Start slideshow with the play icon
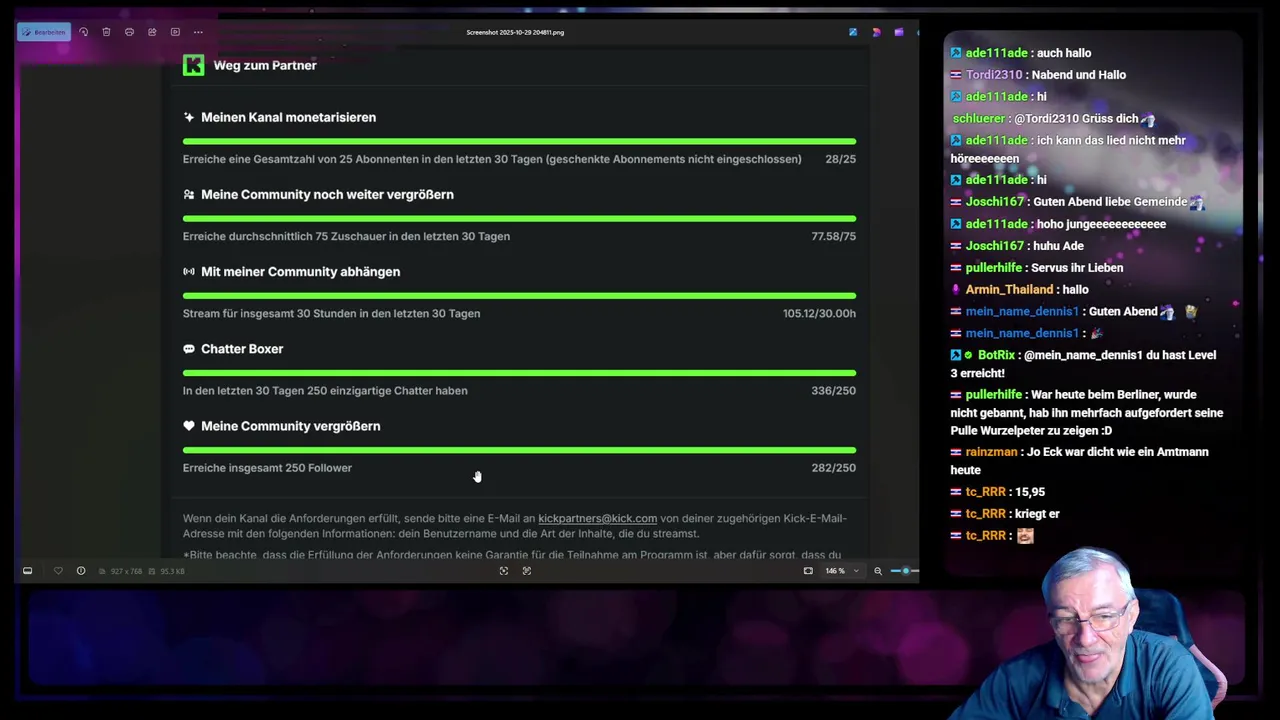The width and height of the screenshot is (1280, 720). coord(175,32)
